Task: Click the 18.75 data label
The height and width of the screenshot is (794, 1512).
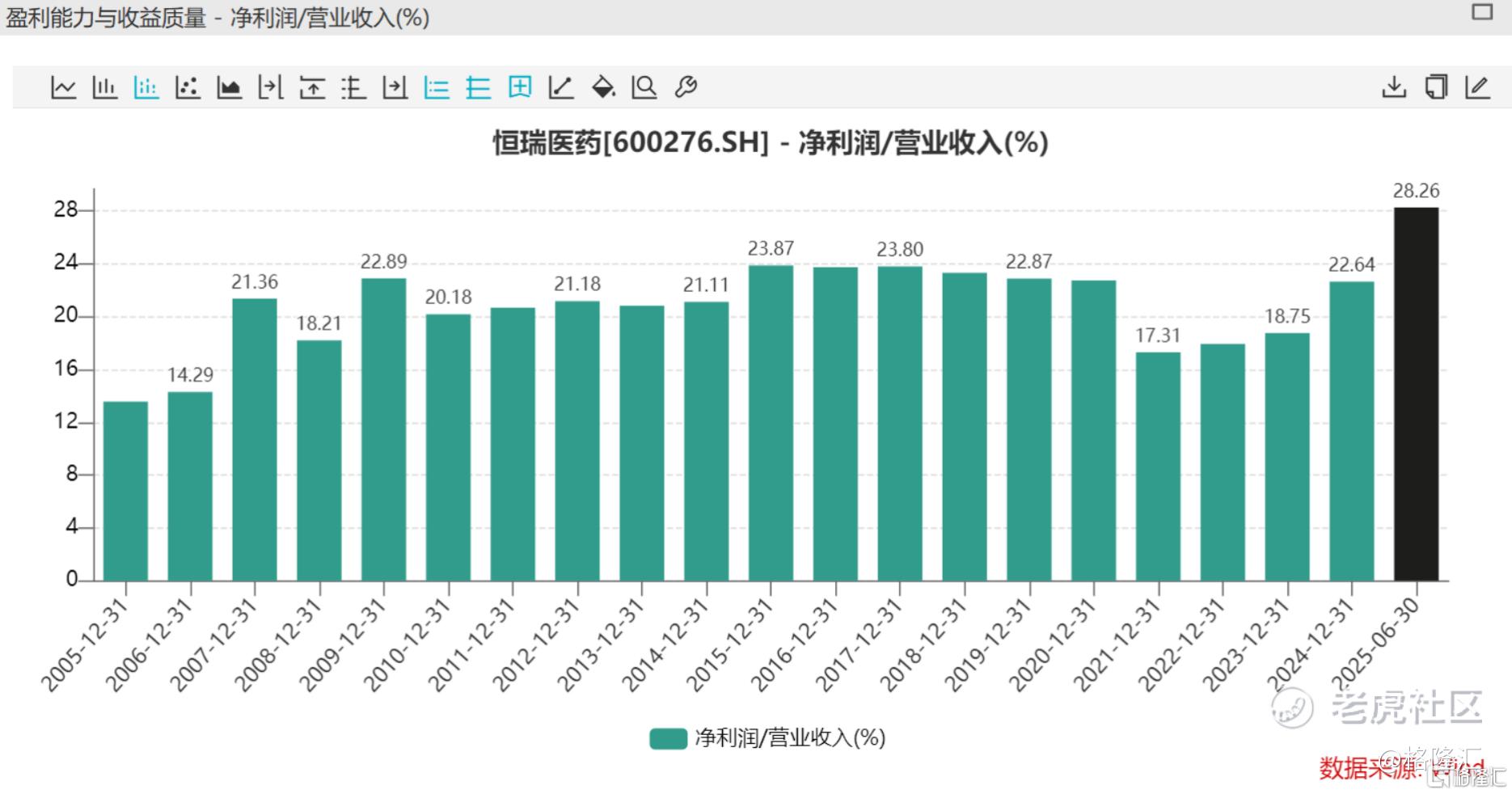Action: coord(1287,316)
